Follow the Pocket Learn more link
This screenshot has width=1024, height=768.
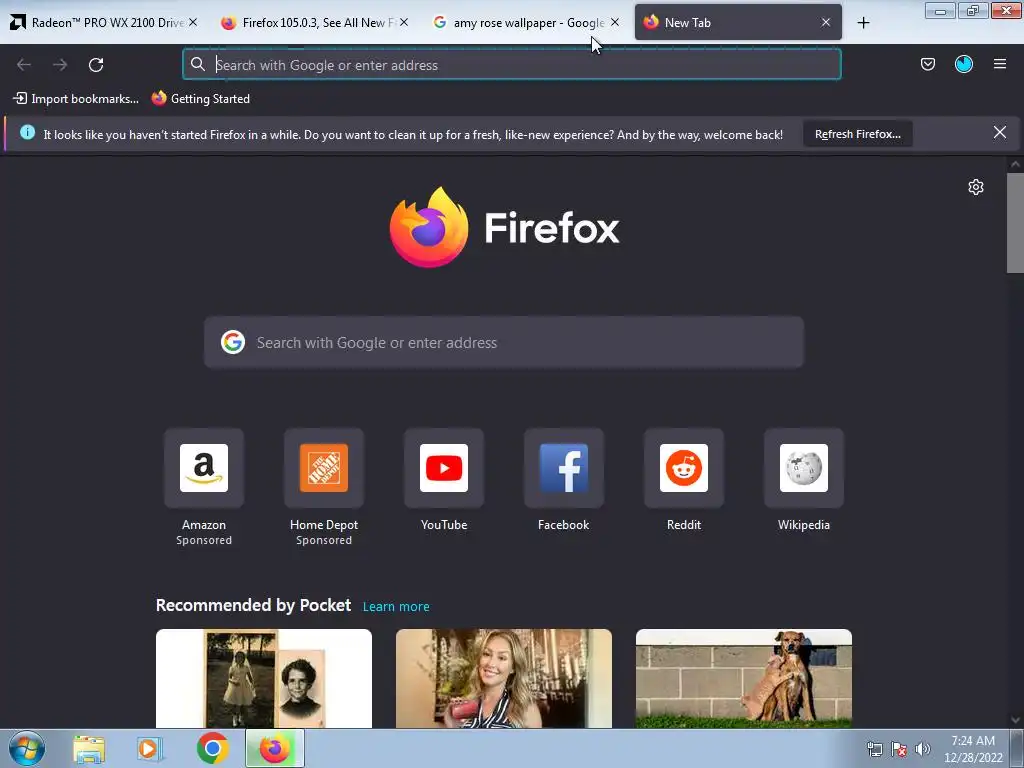[396, 607]
